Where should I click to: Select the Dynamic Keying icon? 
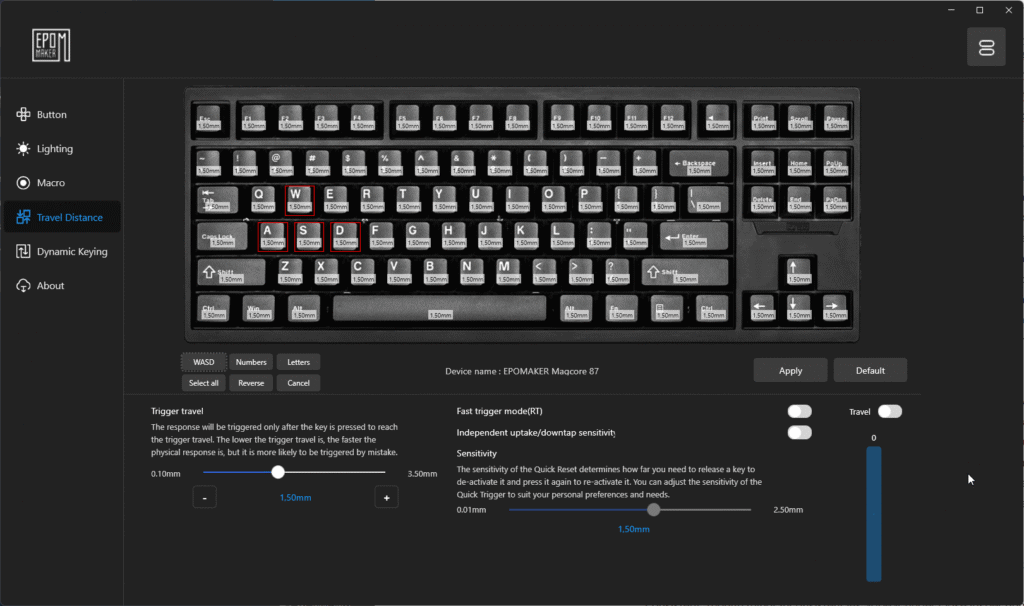coord(24,251)
